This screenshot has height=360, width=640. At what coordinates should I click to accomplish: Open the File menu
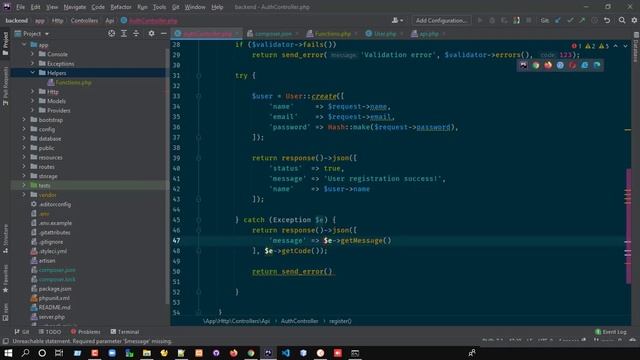[x=20, y=7]
